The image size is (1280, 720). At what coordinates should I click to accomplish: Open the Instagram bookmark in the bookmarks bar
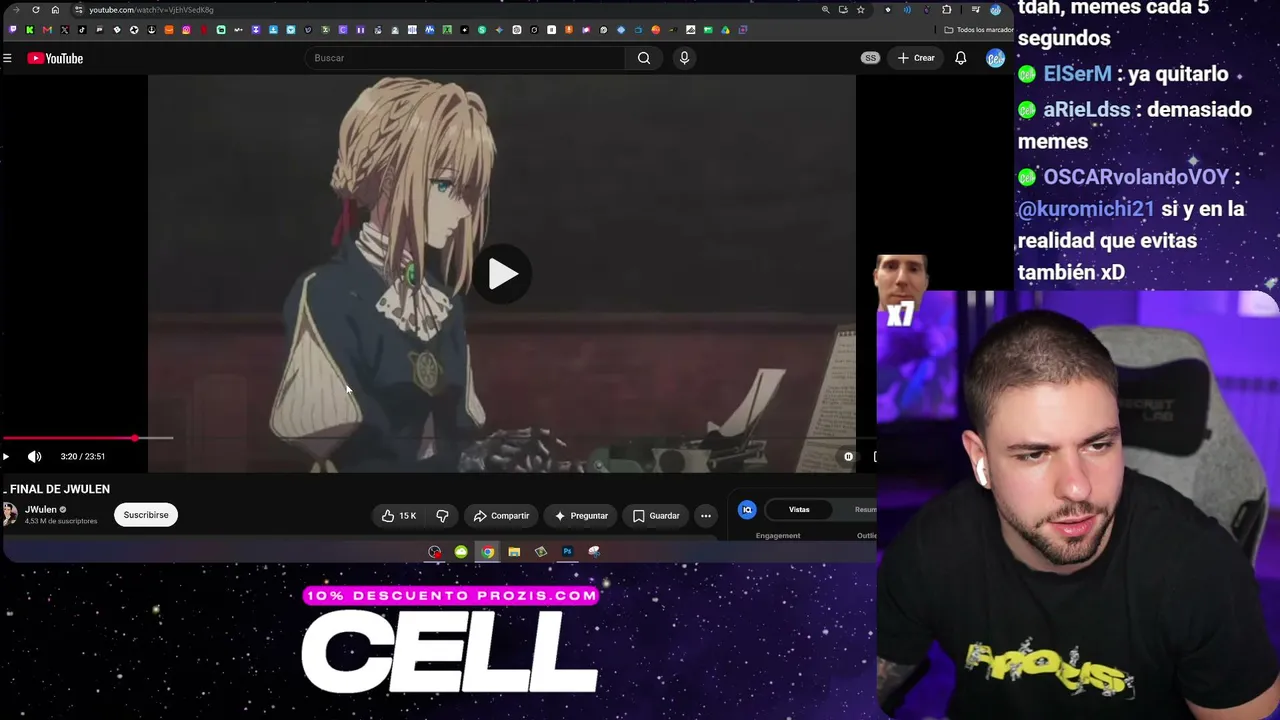186,30
